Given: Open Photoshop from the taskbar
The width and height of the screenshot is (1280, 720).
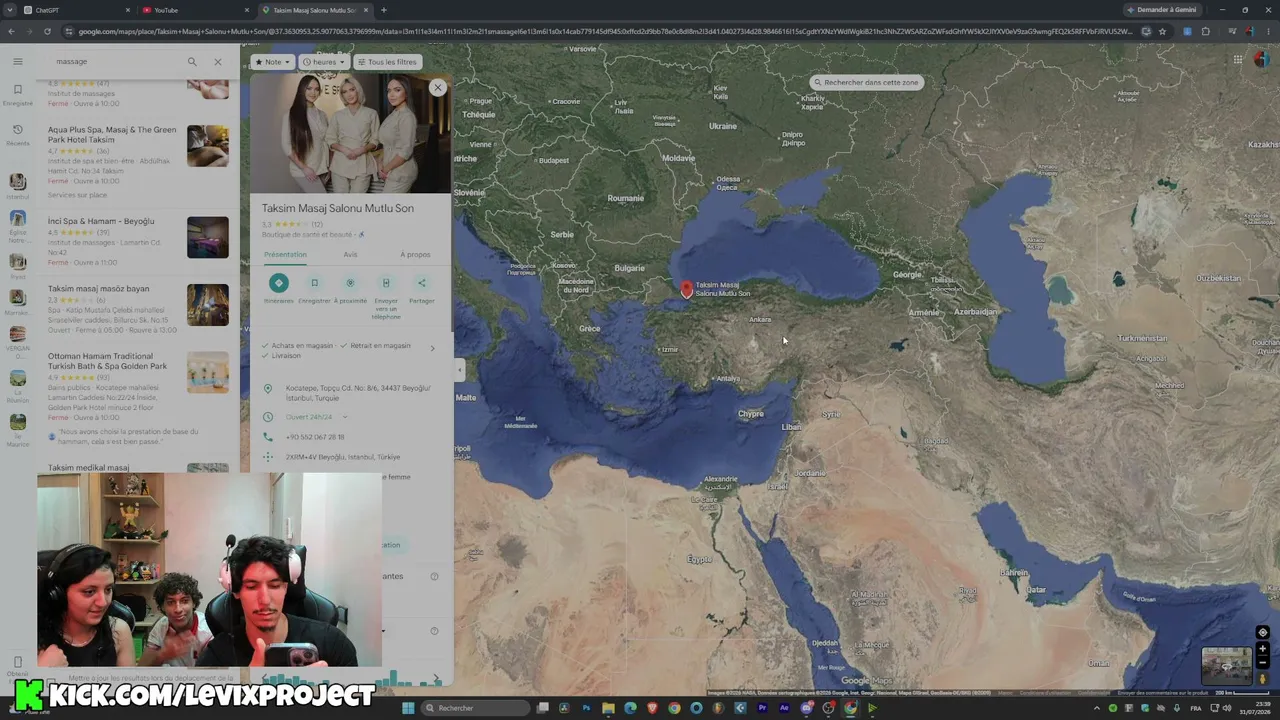Looking at the screenshot, I should pyautogui.click(x=586, y=708).
